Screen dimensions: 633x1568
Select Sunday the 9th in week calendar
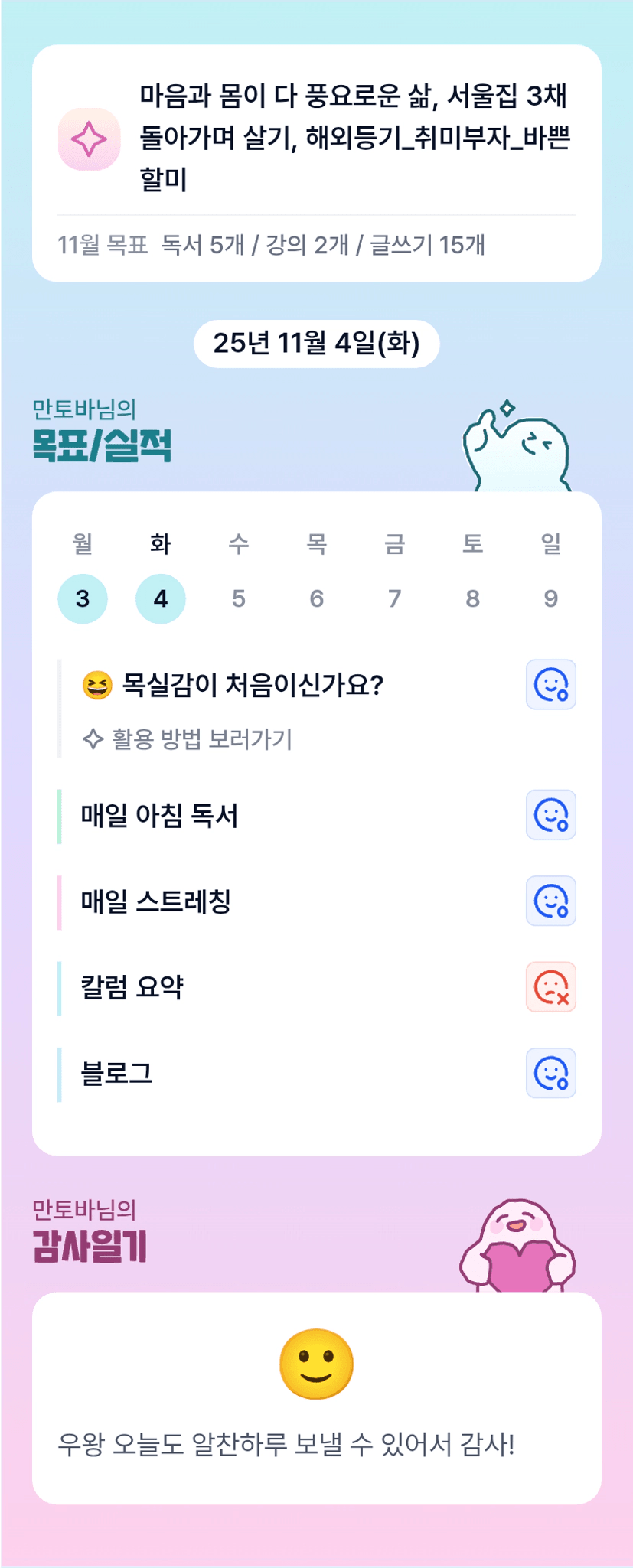[x=550, y=598]
